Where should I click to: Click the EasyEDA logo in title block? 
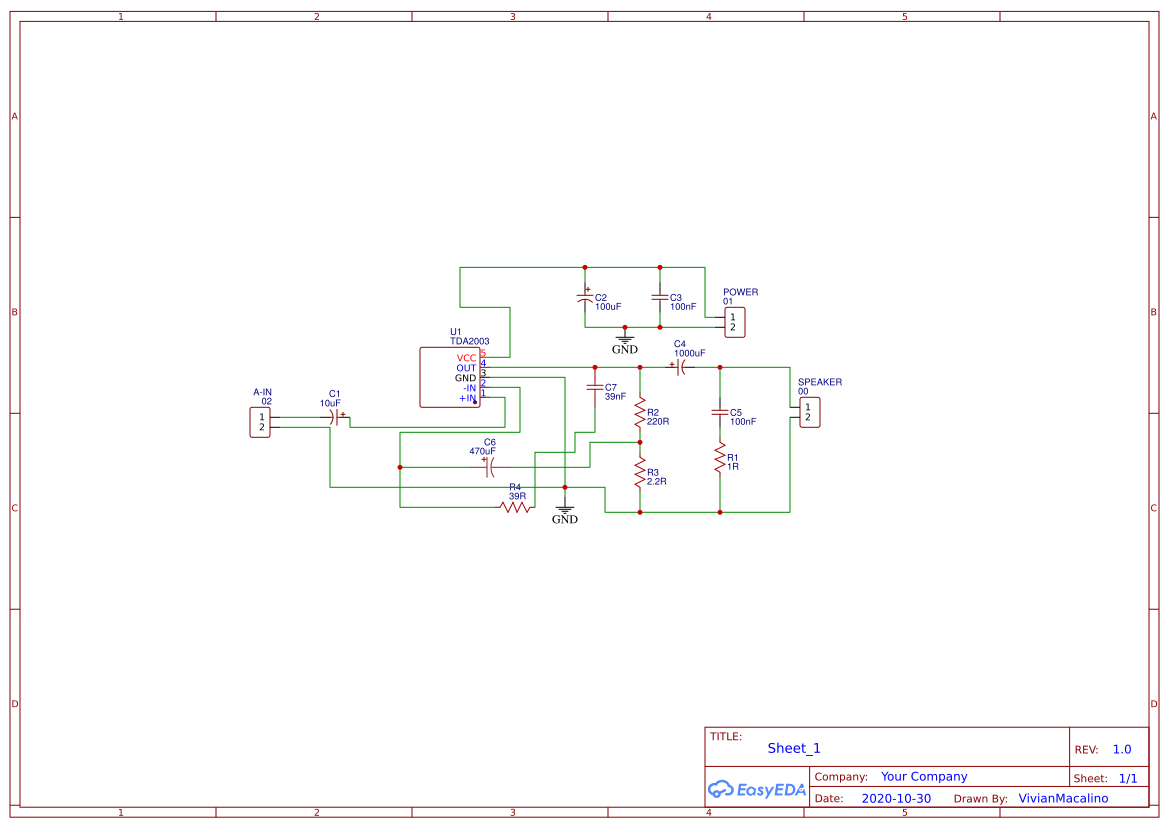[757, 789]
